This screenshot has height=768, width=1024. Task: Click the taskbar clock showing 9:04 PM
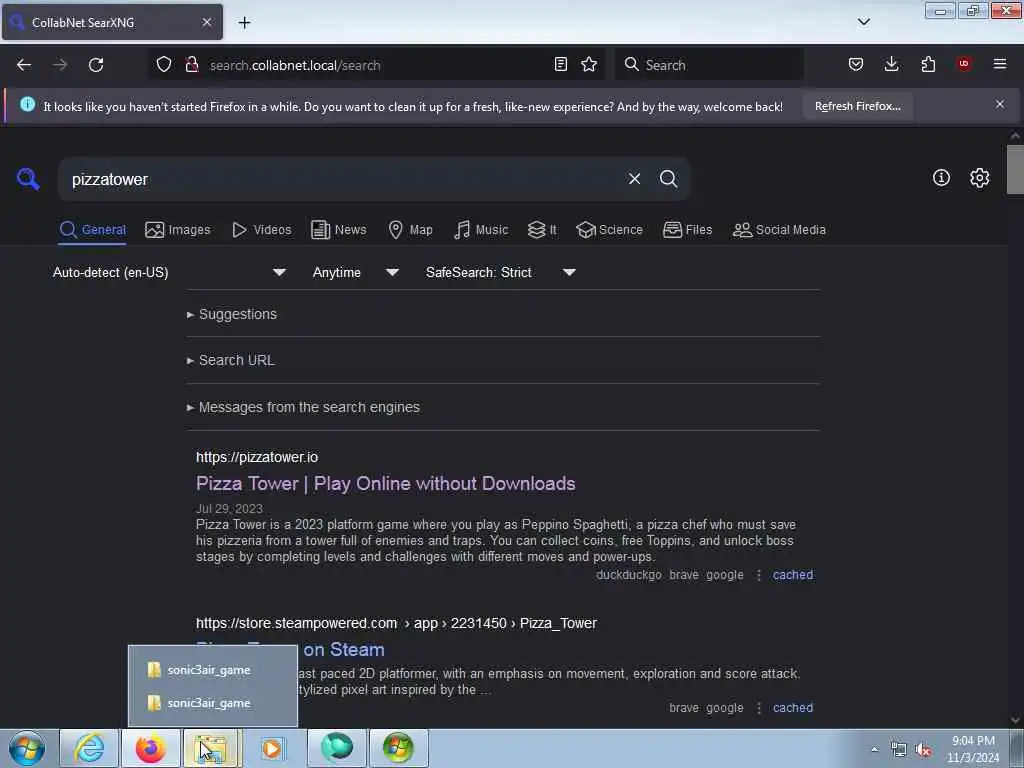973,749
